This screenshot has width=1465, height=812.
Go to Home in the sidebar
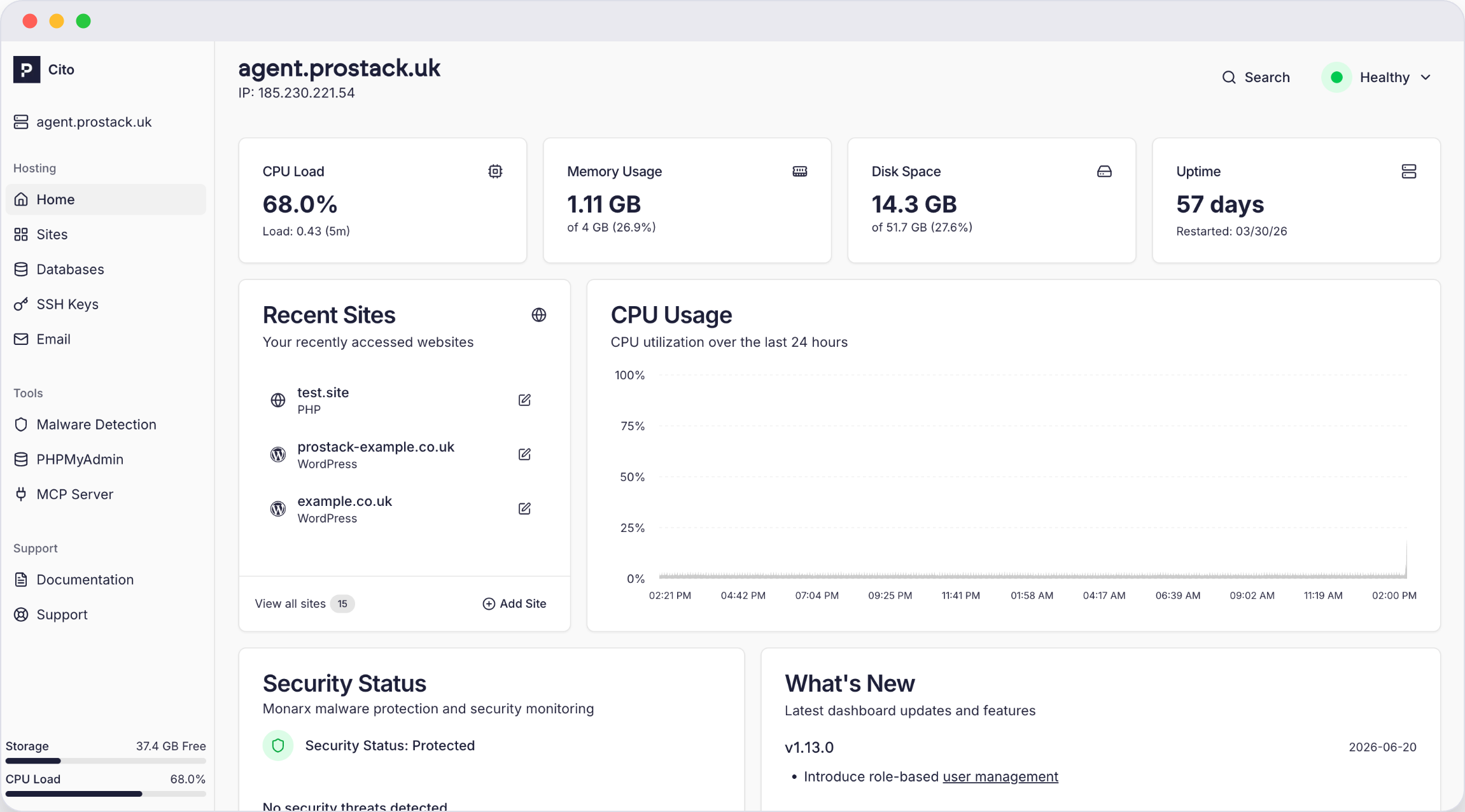coord(106,199)
